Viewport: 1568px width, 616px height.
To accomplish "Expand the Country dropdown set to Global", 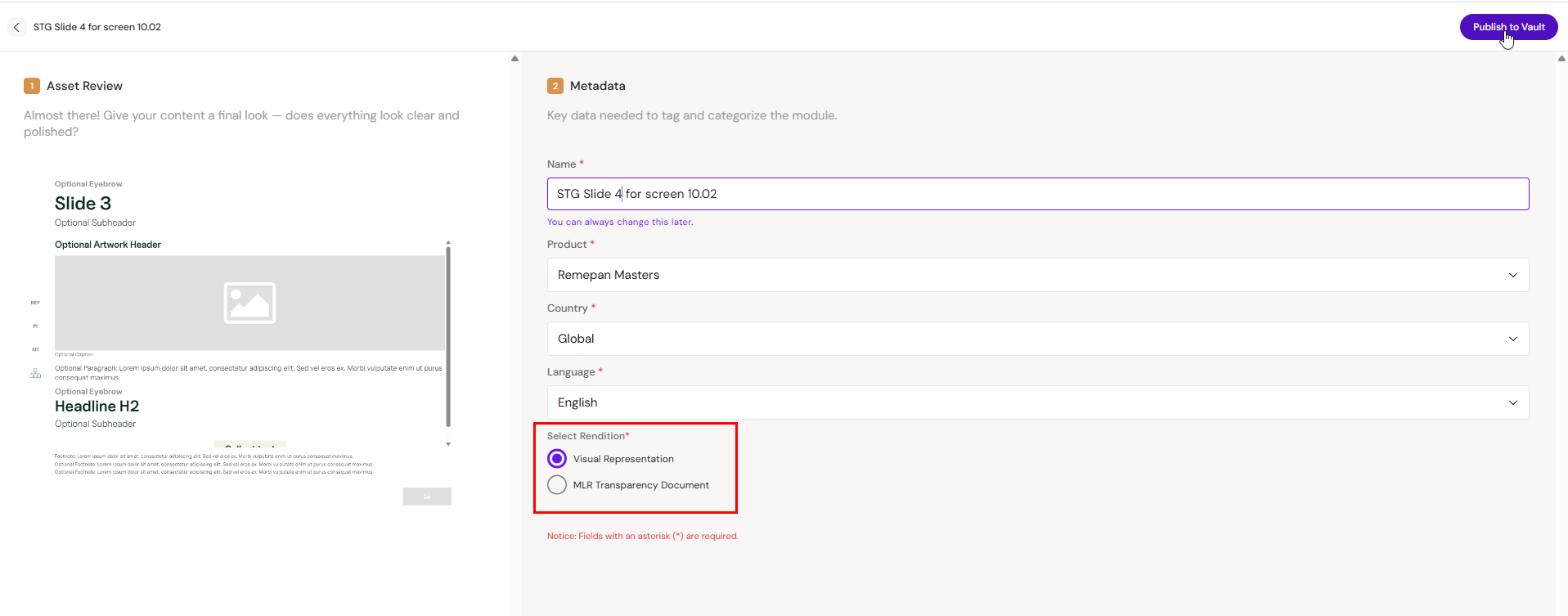I will 1037,339.
